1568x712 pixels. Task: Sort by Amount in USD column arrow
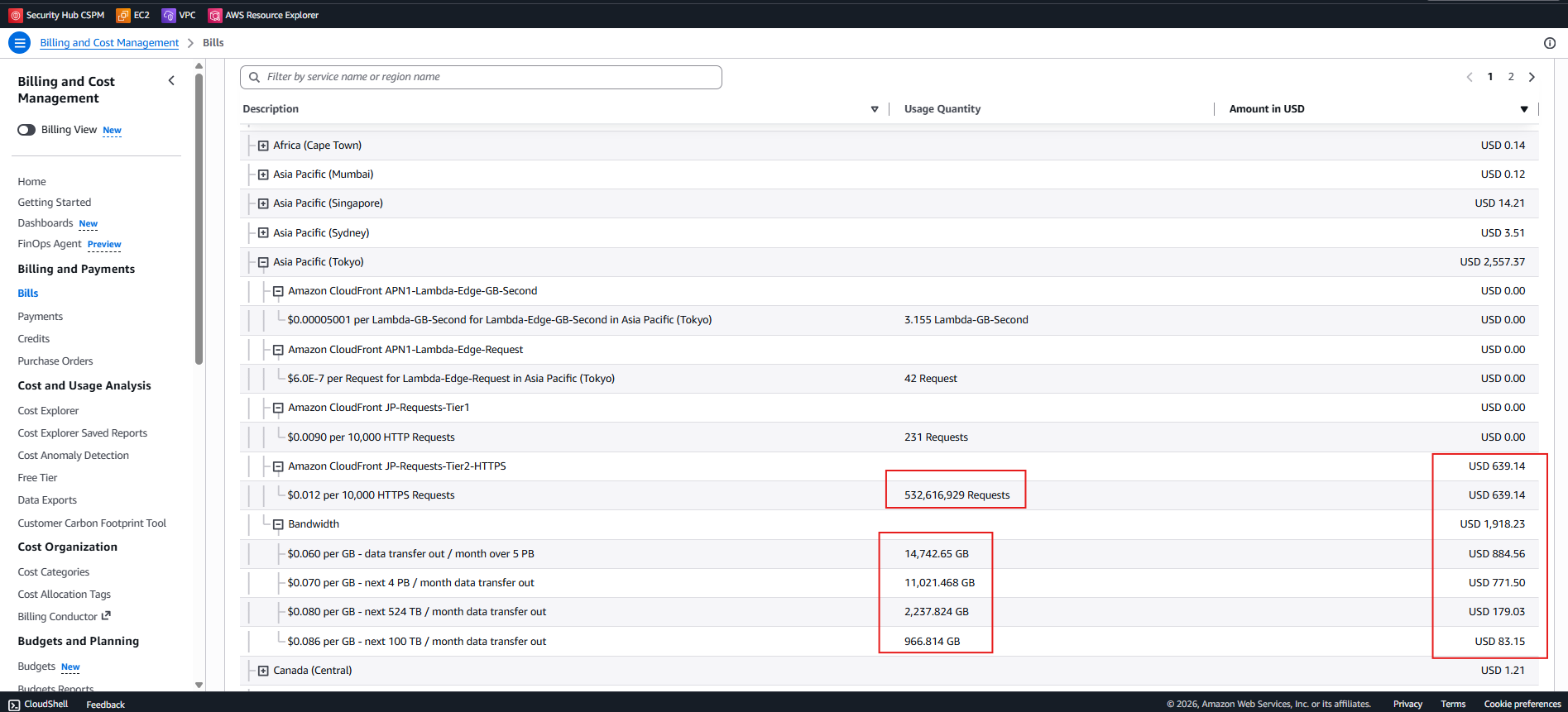(1524, 109)
